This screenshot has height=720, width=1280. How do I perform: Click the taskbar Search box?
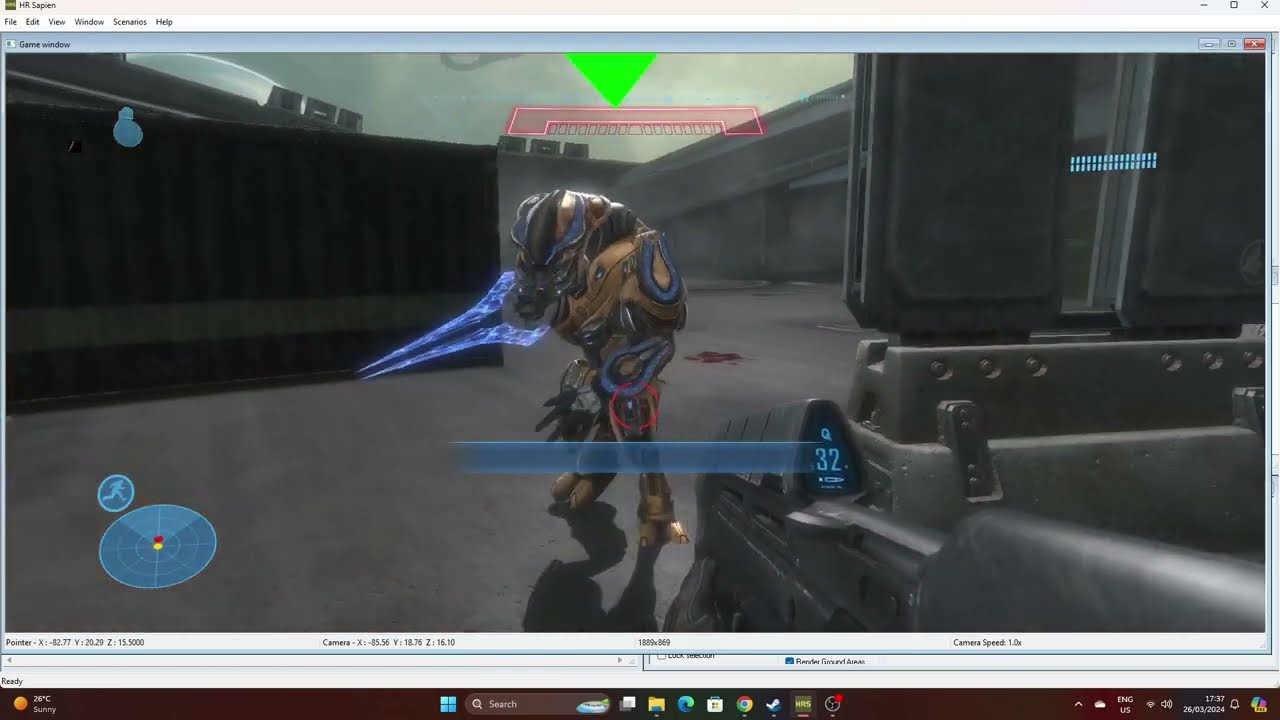click(x=538, y=704)
